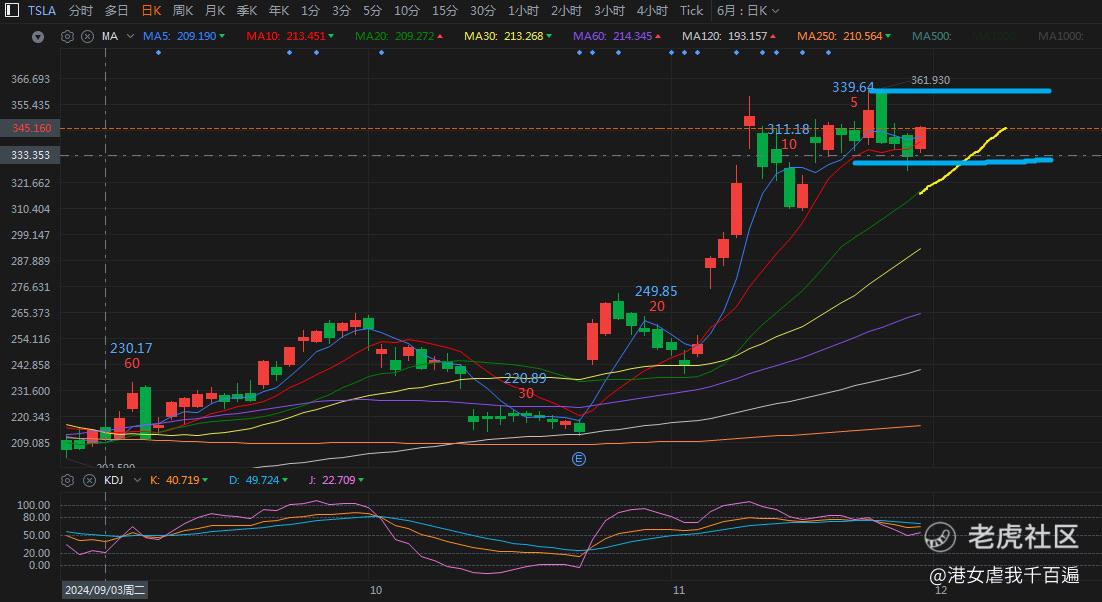Image resolution: width=1102 pixels, height=602 pixels.
Task: Select the 1分 interval
Action: pyautogui.click(x=310, y=11)
